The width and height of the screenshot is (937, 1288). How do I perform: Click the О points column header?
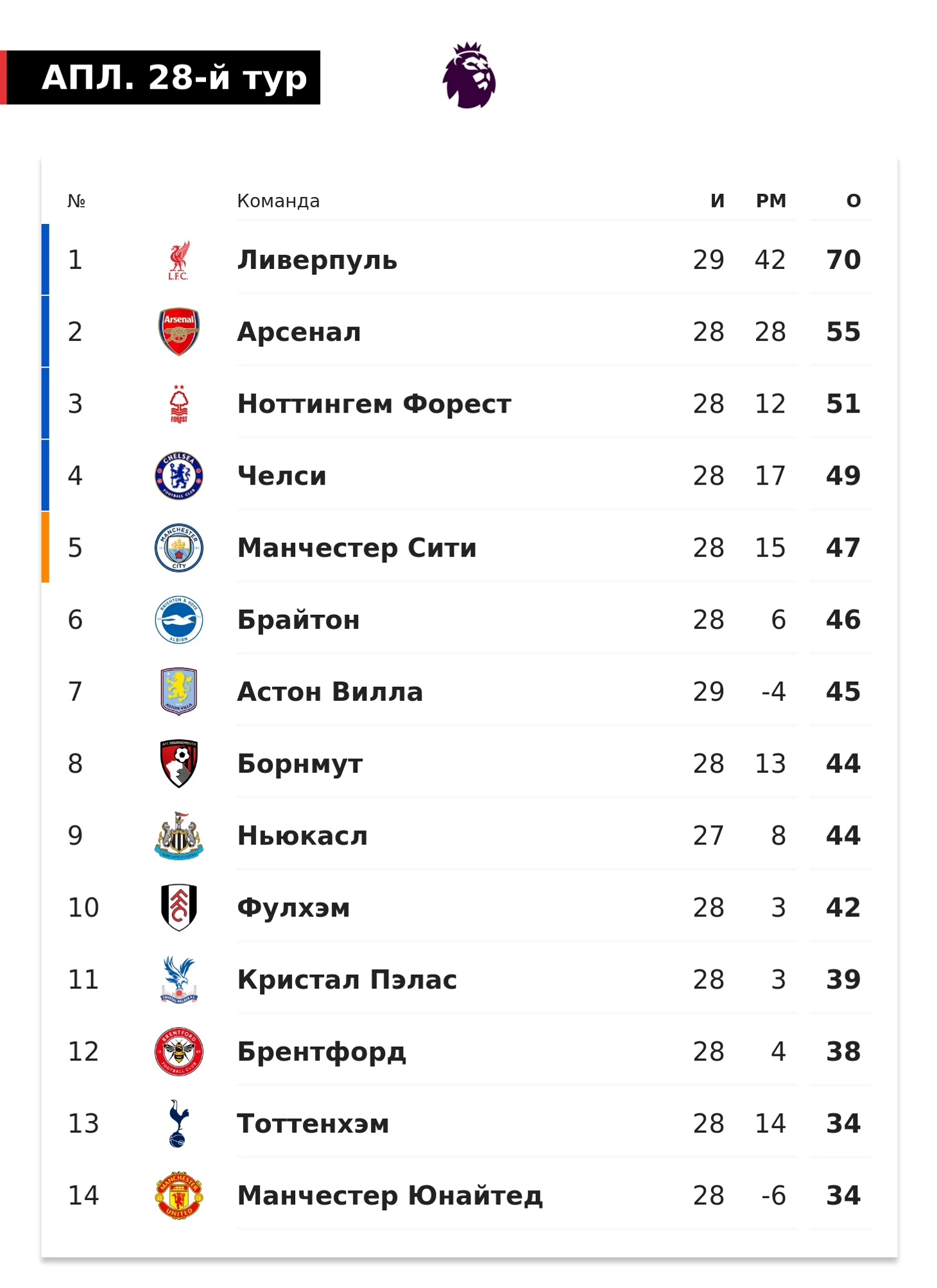[x=853, y=201]
